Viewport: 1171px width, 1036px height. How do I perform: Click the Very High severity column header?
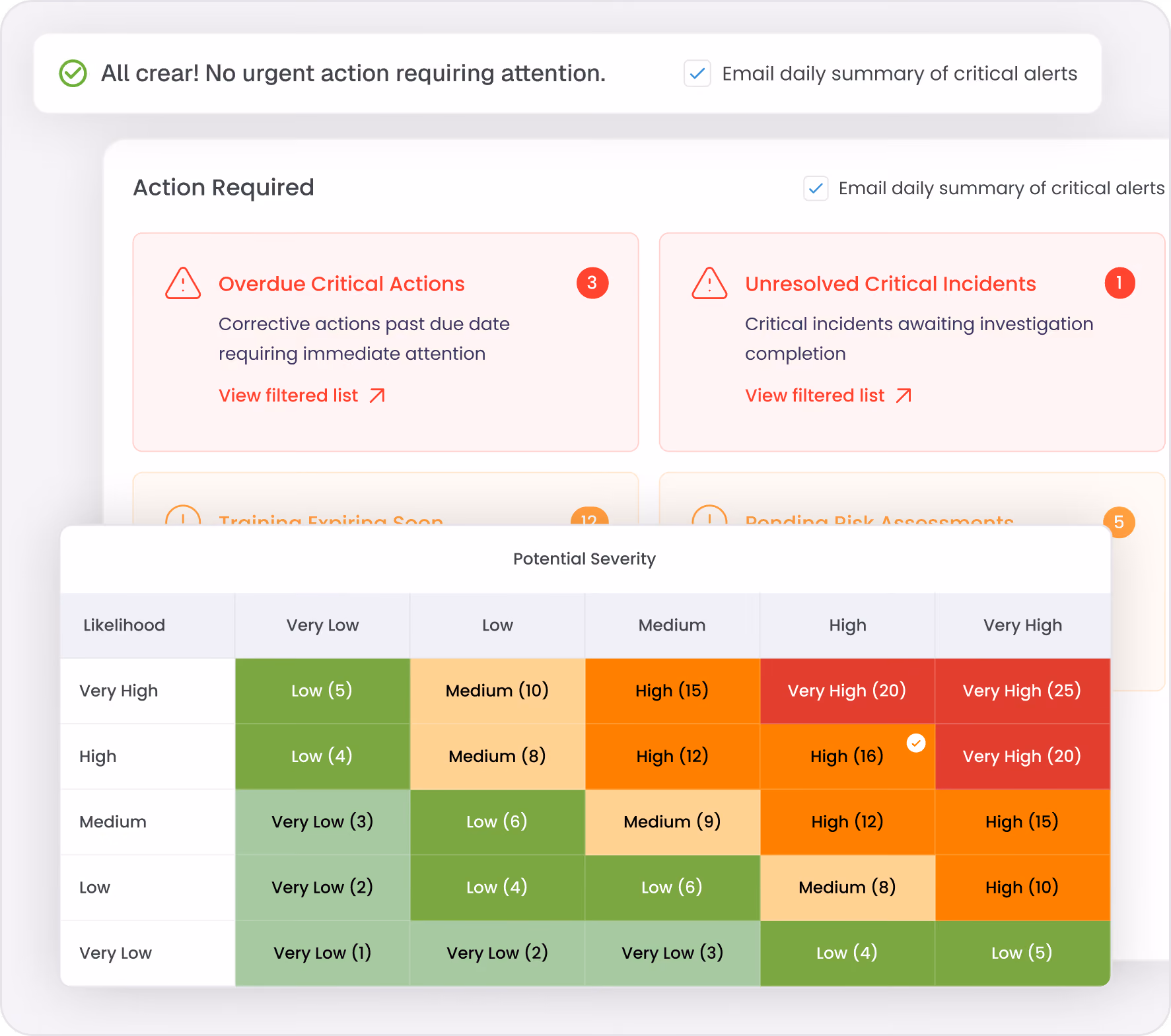point(1022,625)
